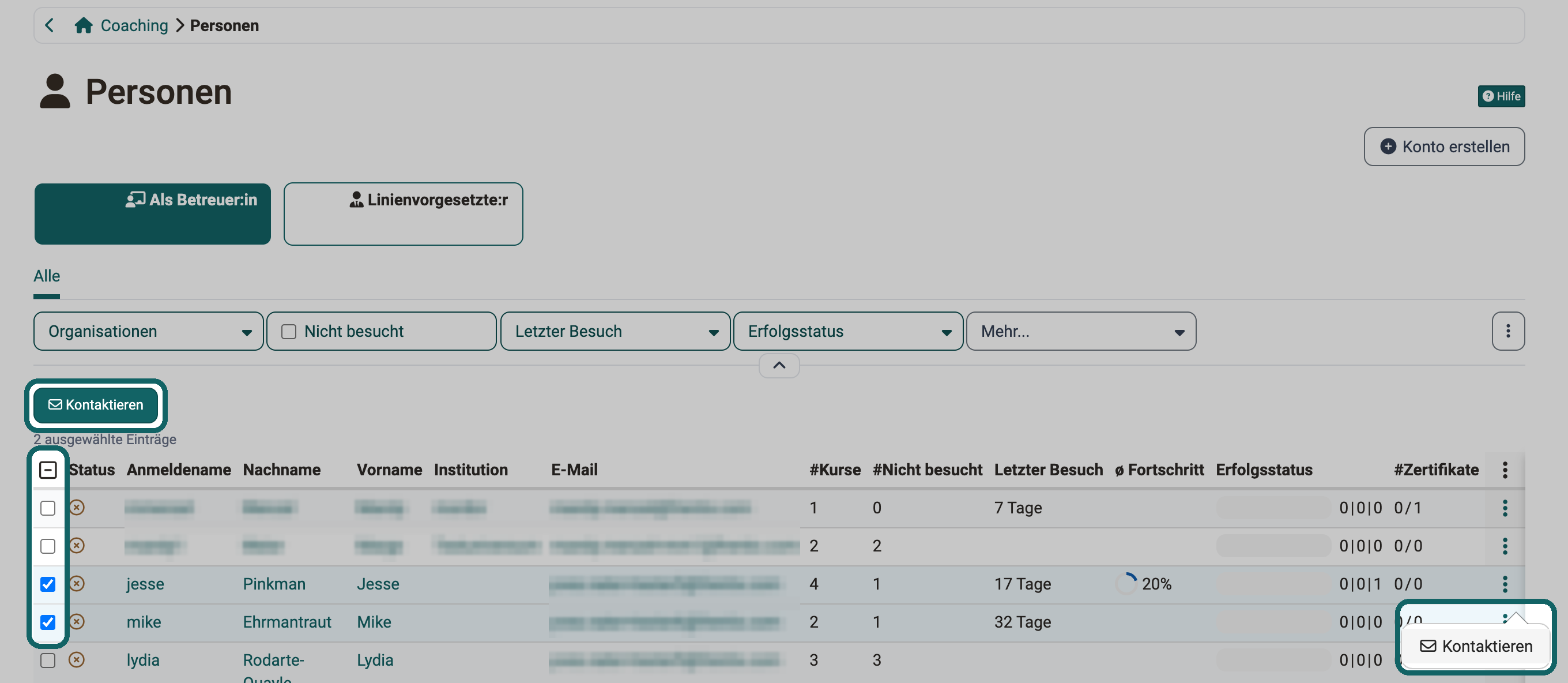
Task: Open actions menu for second blurred row
Action: pos(1504,546)
